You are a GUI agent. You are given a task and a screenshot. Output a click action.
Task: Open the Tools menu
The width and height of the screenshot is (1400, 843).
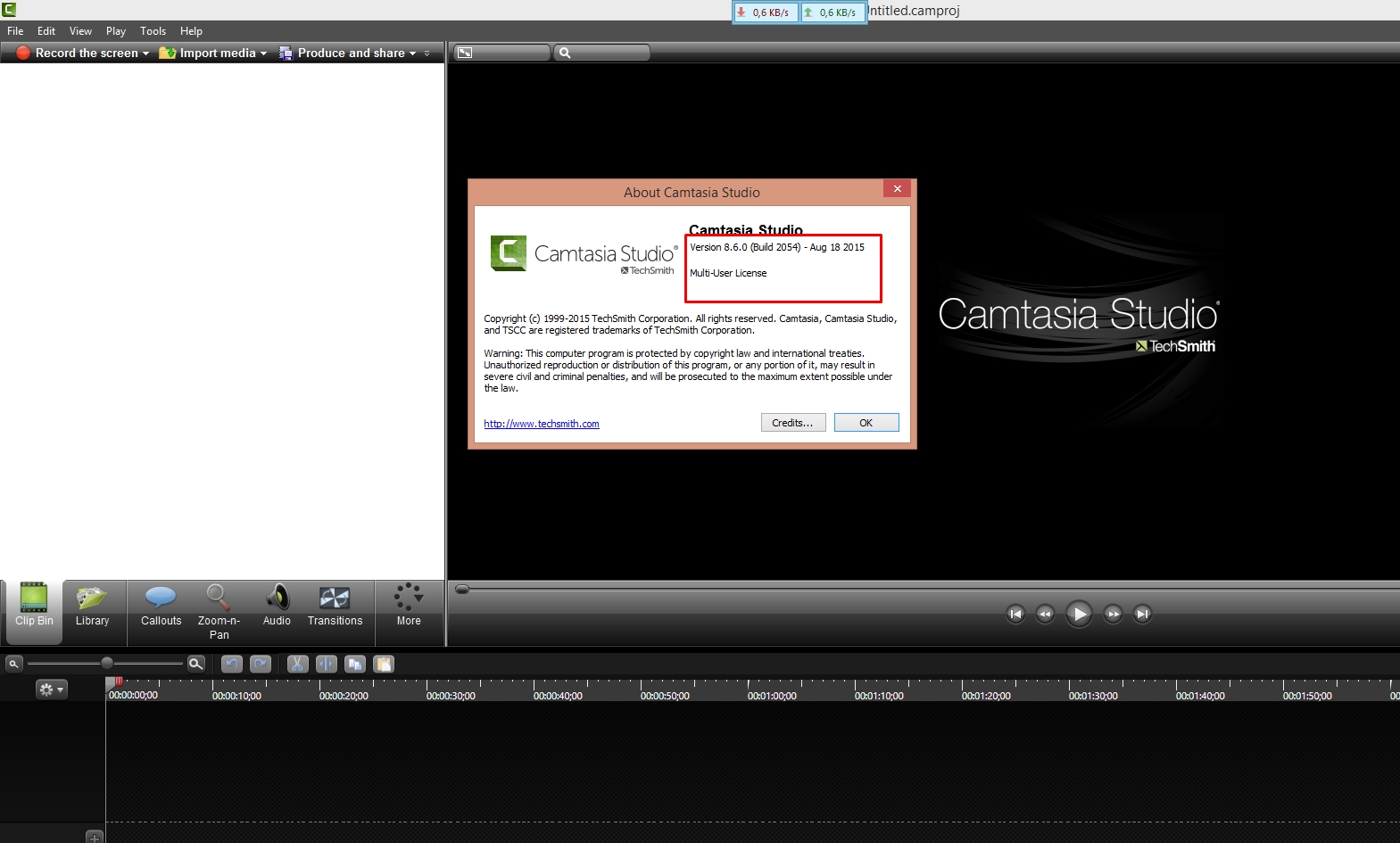click(153, 31)
